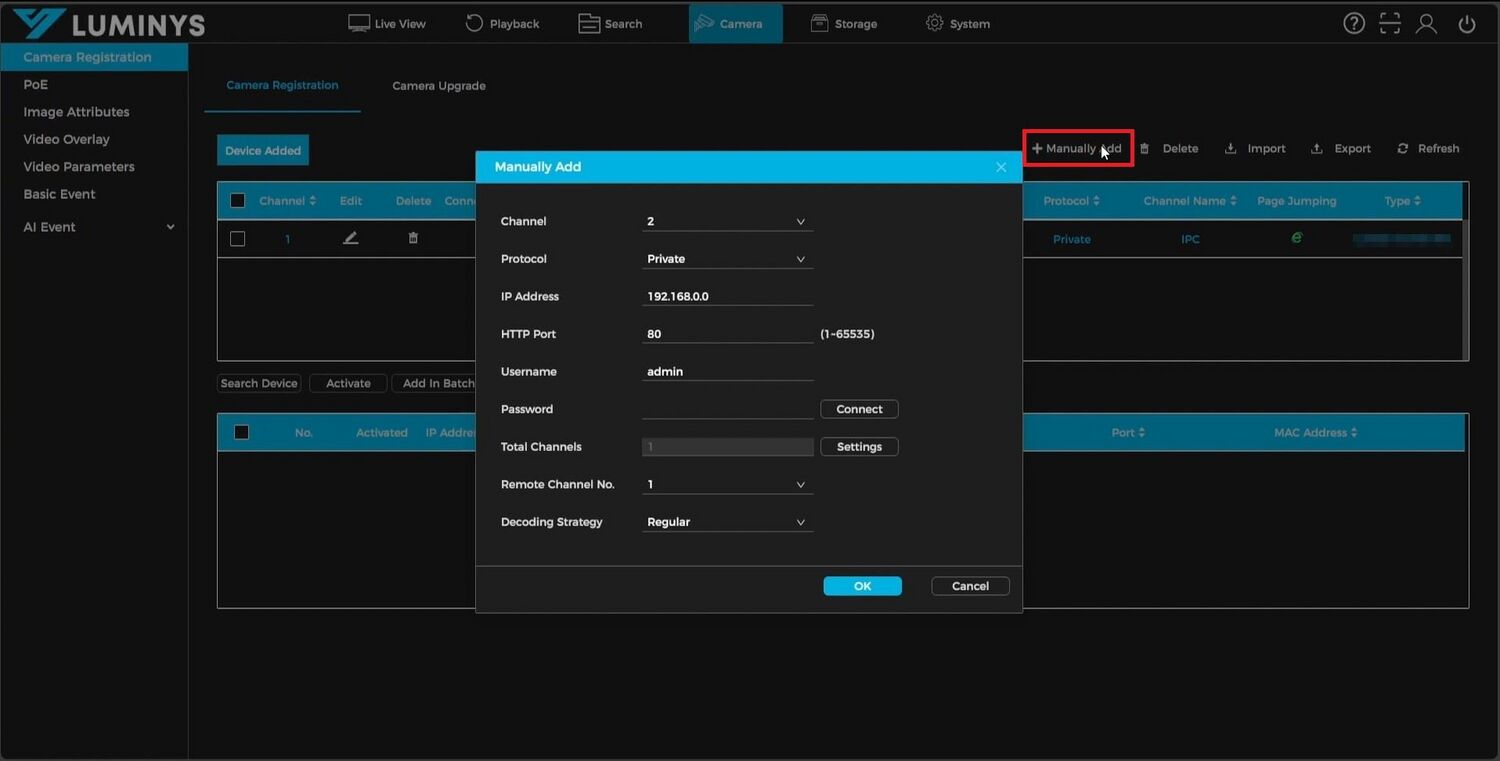Open the Protocol dropdown in Manually Add dialog

pos(727,258)
